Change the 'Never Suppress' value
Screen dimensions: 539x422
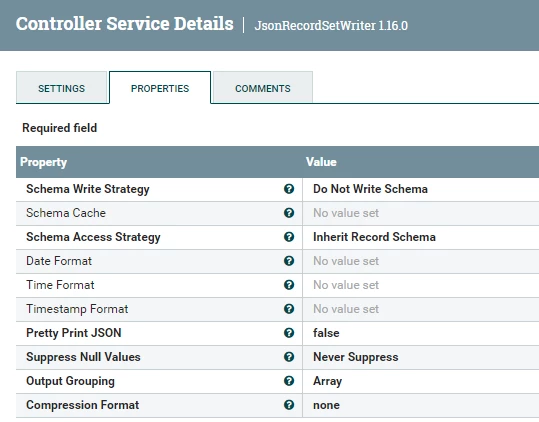(355, 357)
